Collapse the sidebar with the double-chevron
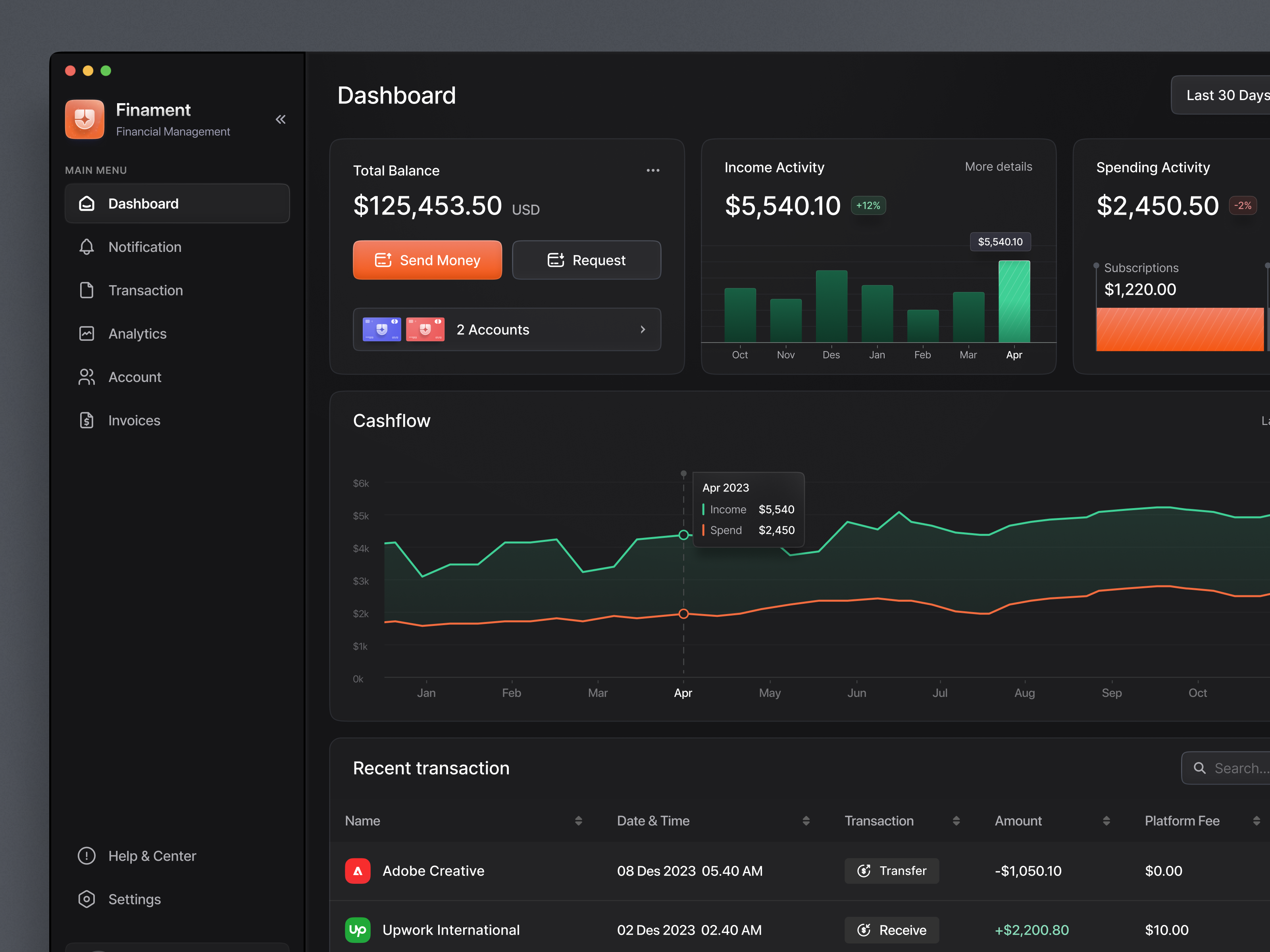 coord(281,119)
